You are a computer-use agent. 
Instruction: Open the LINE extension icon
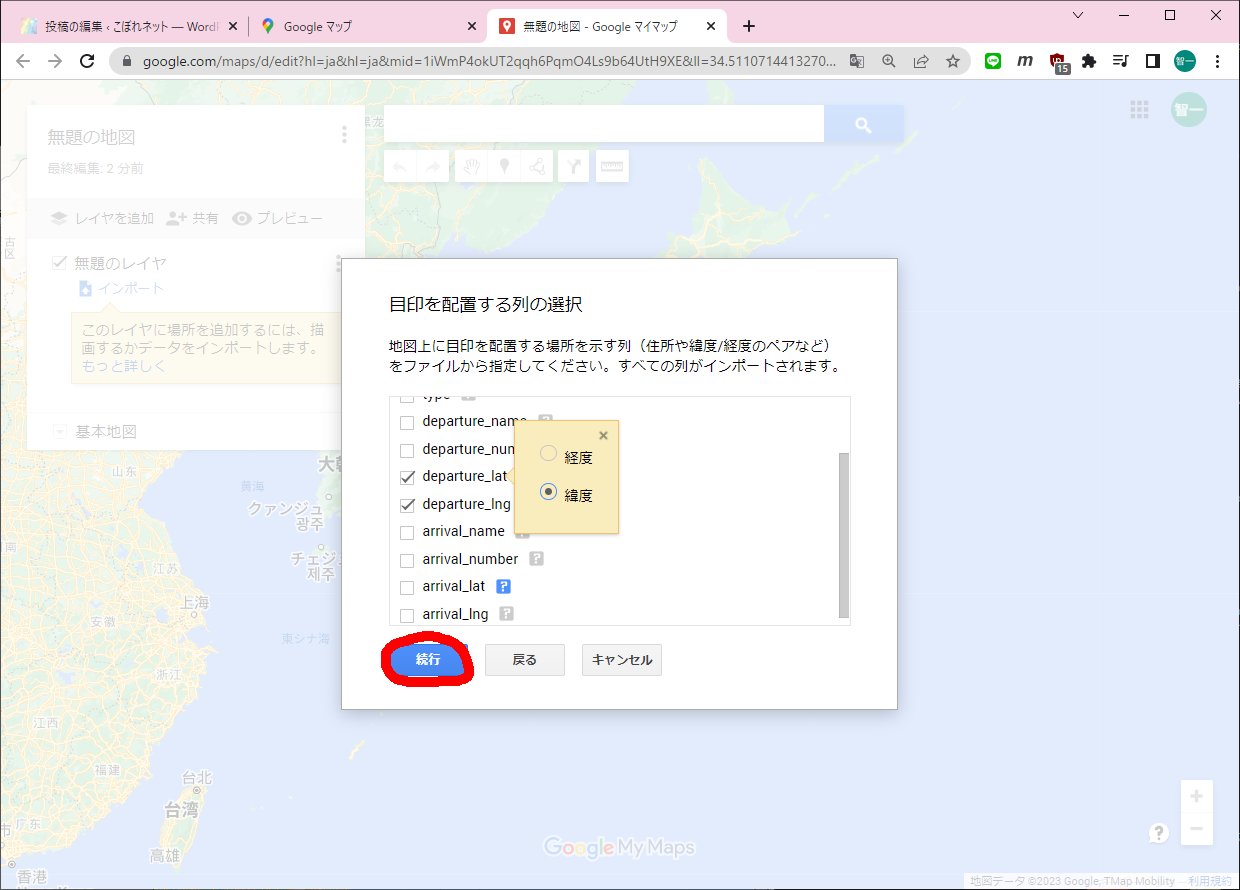point(993,61)
